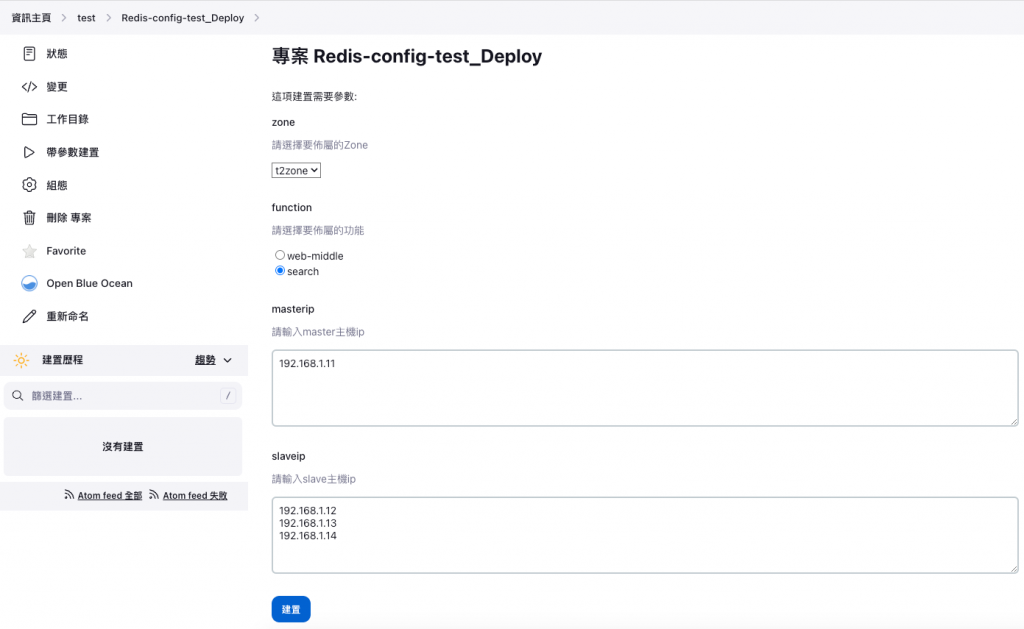This screenshot has height=629, width=1024.
Task: Click the Favorite sidebar label
Action: click(66, 251)
